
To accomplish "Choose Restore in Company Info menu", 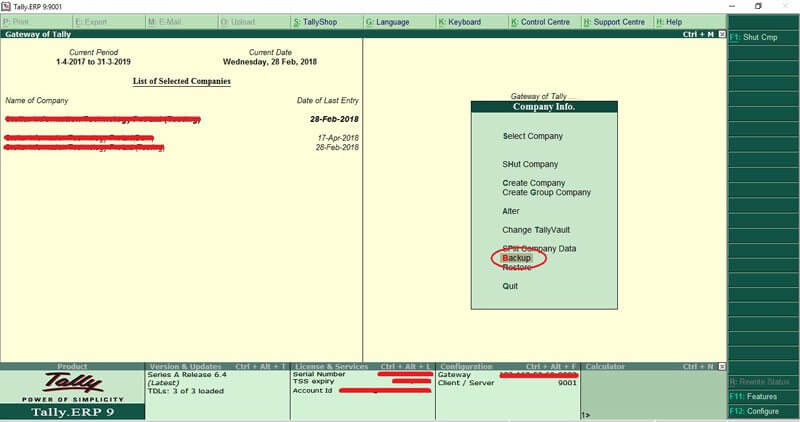I will pyautogui.click(x=517, y=267).
